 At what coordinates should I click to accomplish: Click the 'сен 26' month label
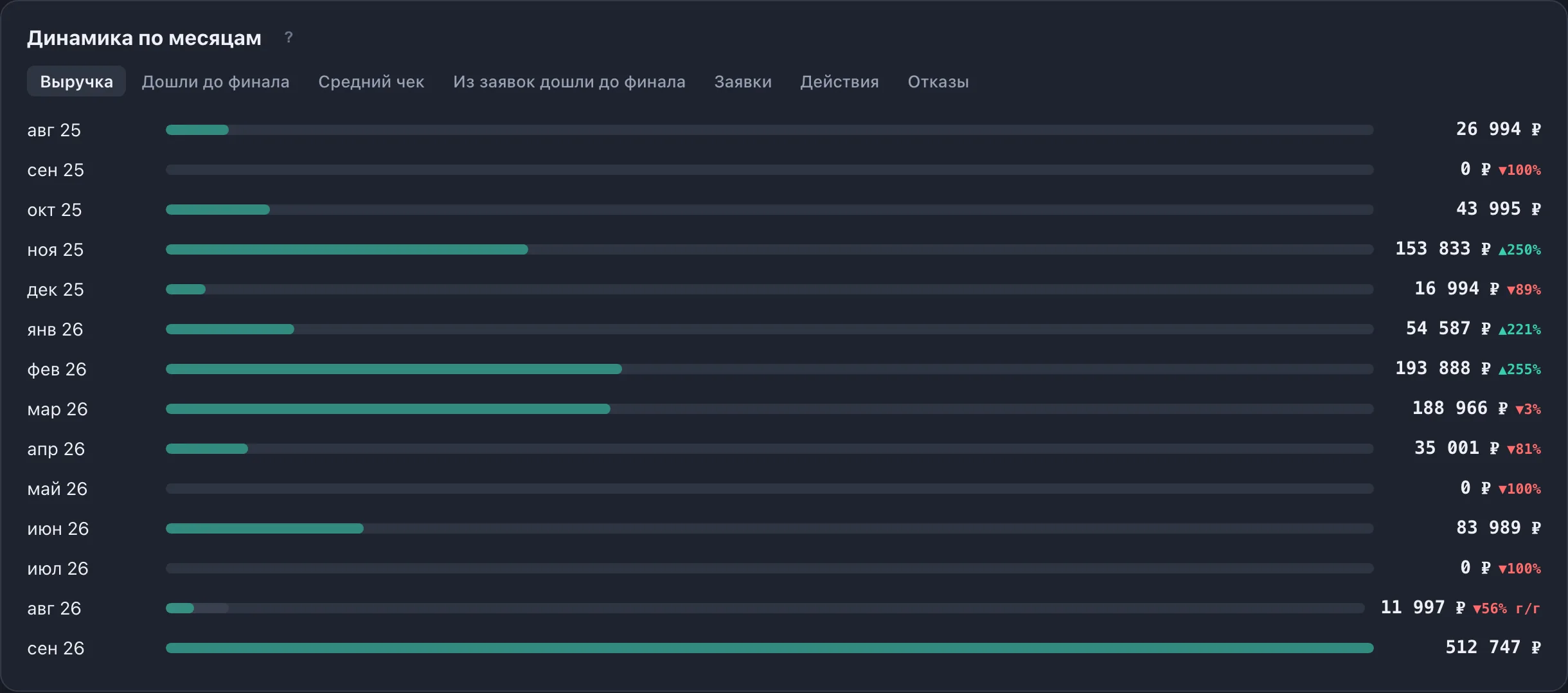56,649
